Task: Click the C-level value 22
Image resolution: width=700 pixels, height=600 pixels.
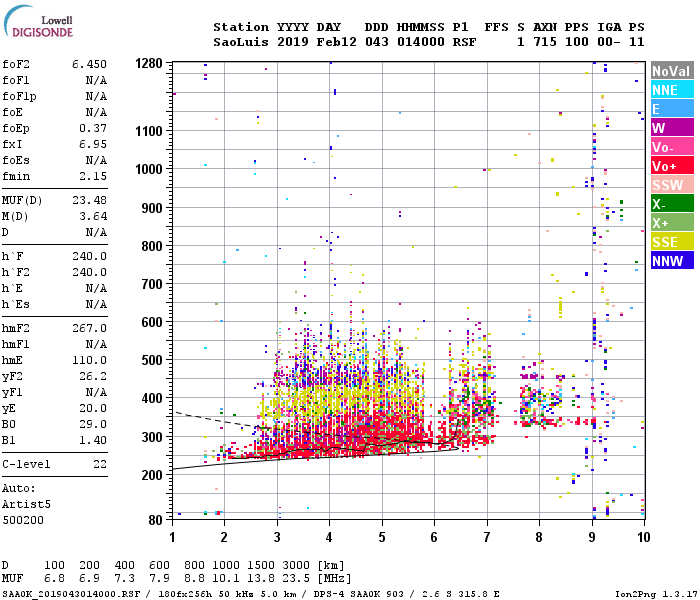Action: (100, 464)
